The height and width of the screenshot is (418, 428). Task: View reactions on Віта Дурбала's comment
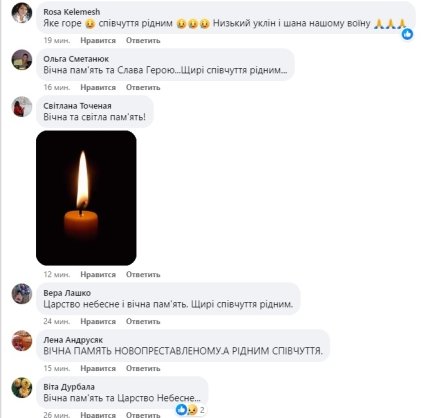[191, 410]
